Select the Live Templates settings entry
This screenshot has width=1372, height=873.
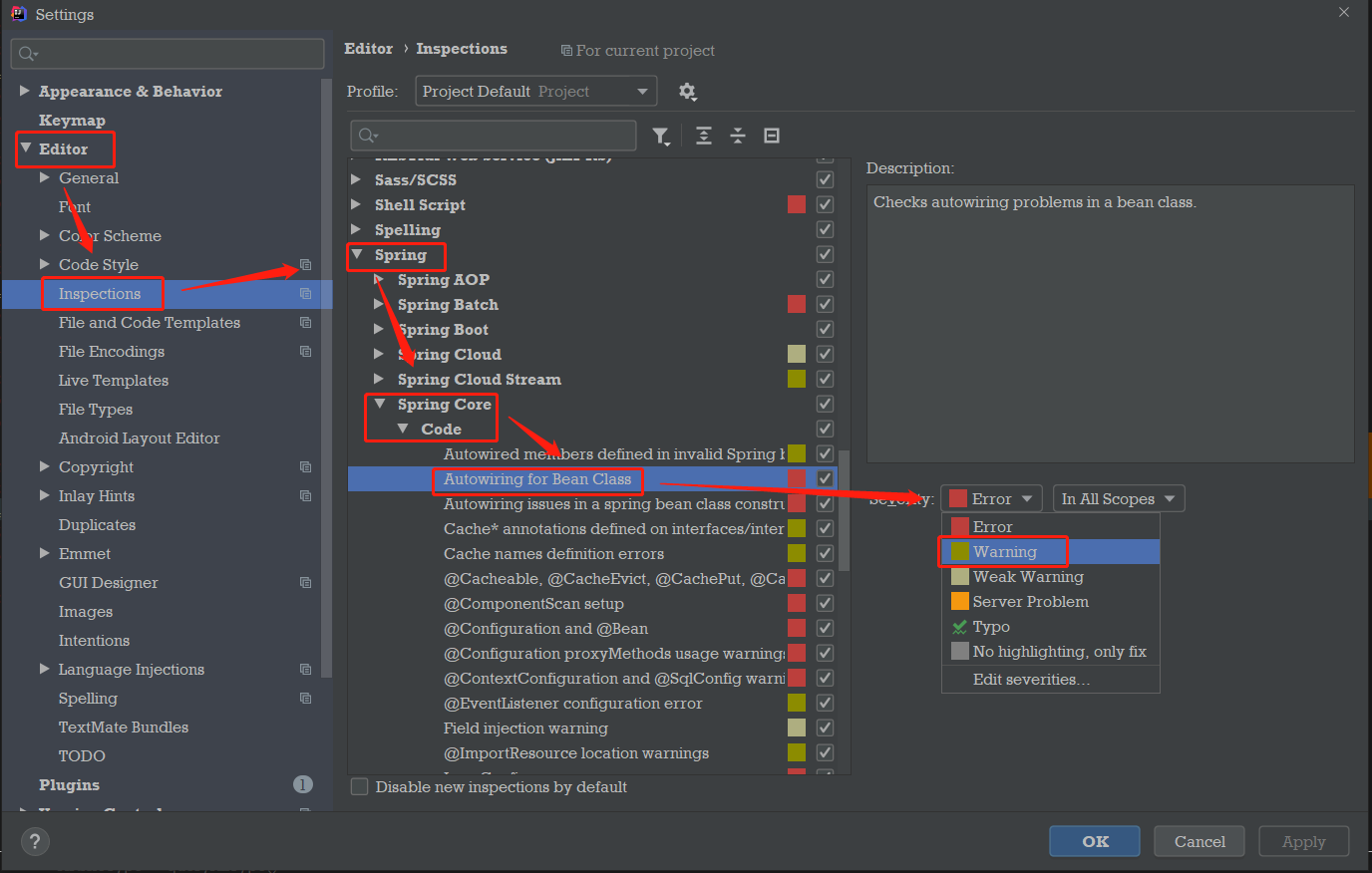point(113,381)
